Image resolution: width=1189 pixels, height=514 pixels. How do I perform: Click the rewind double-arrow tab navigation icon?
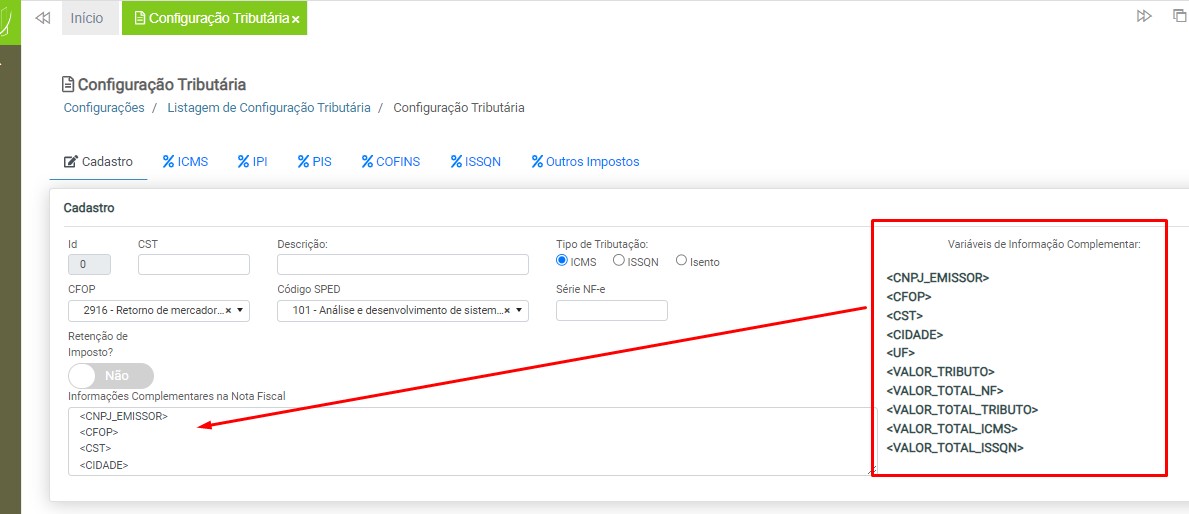click(x=42, y=18)
